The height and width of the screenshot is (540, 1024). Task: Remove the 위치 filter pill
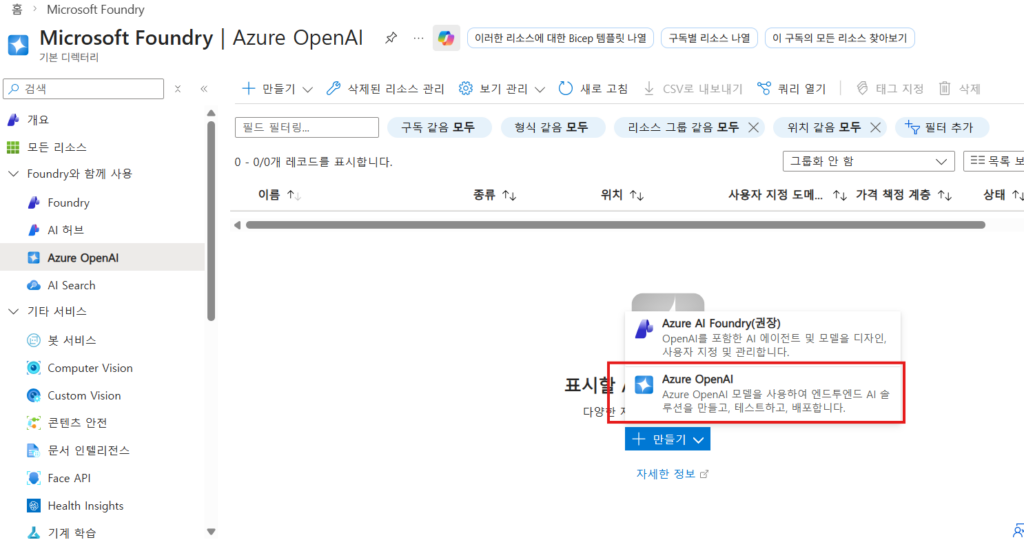pyautogui.click(x=875, y=127)
